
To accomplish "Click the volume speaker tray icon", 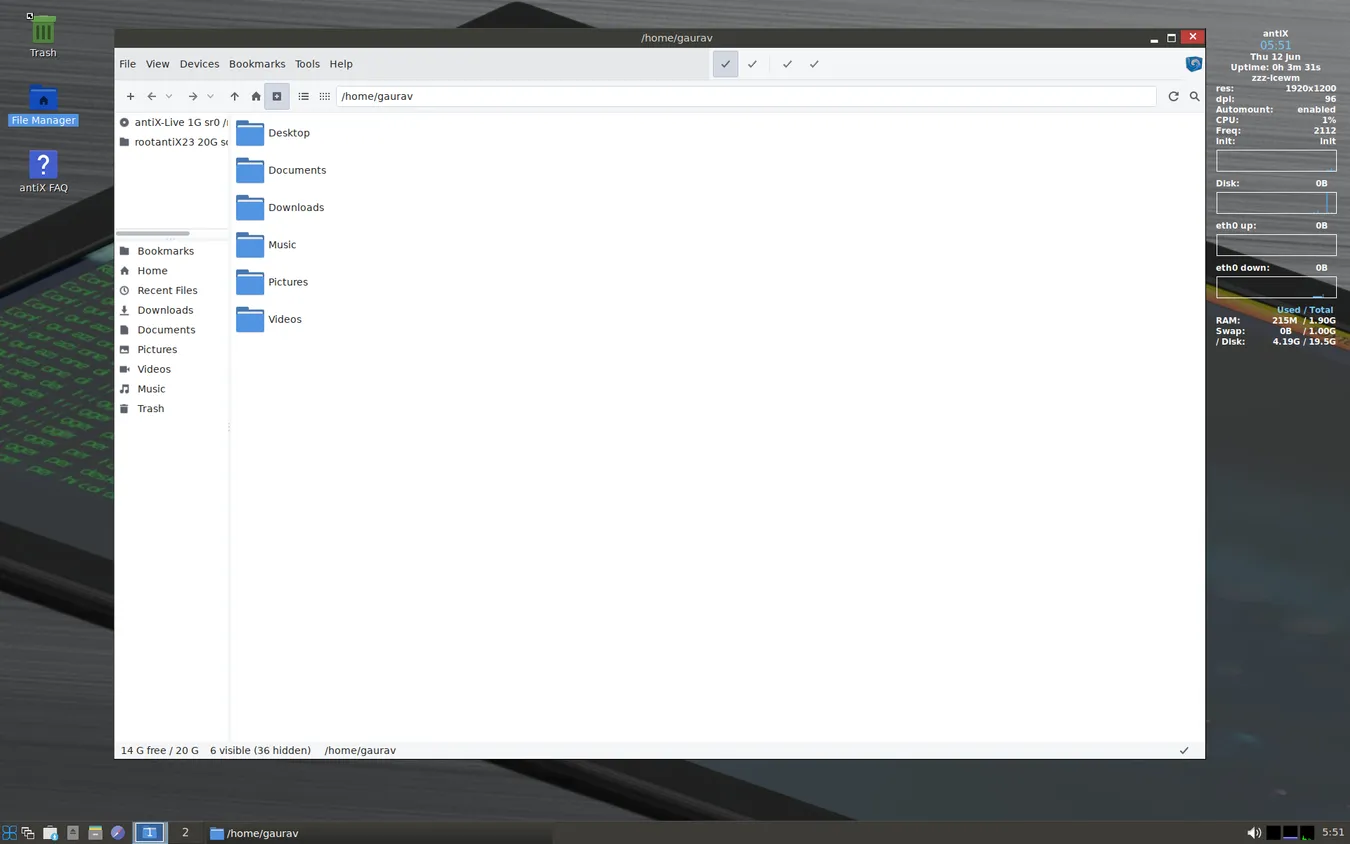I will (1254, 832).
